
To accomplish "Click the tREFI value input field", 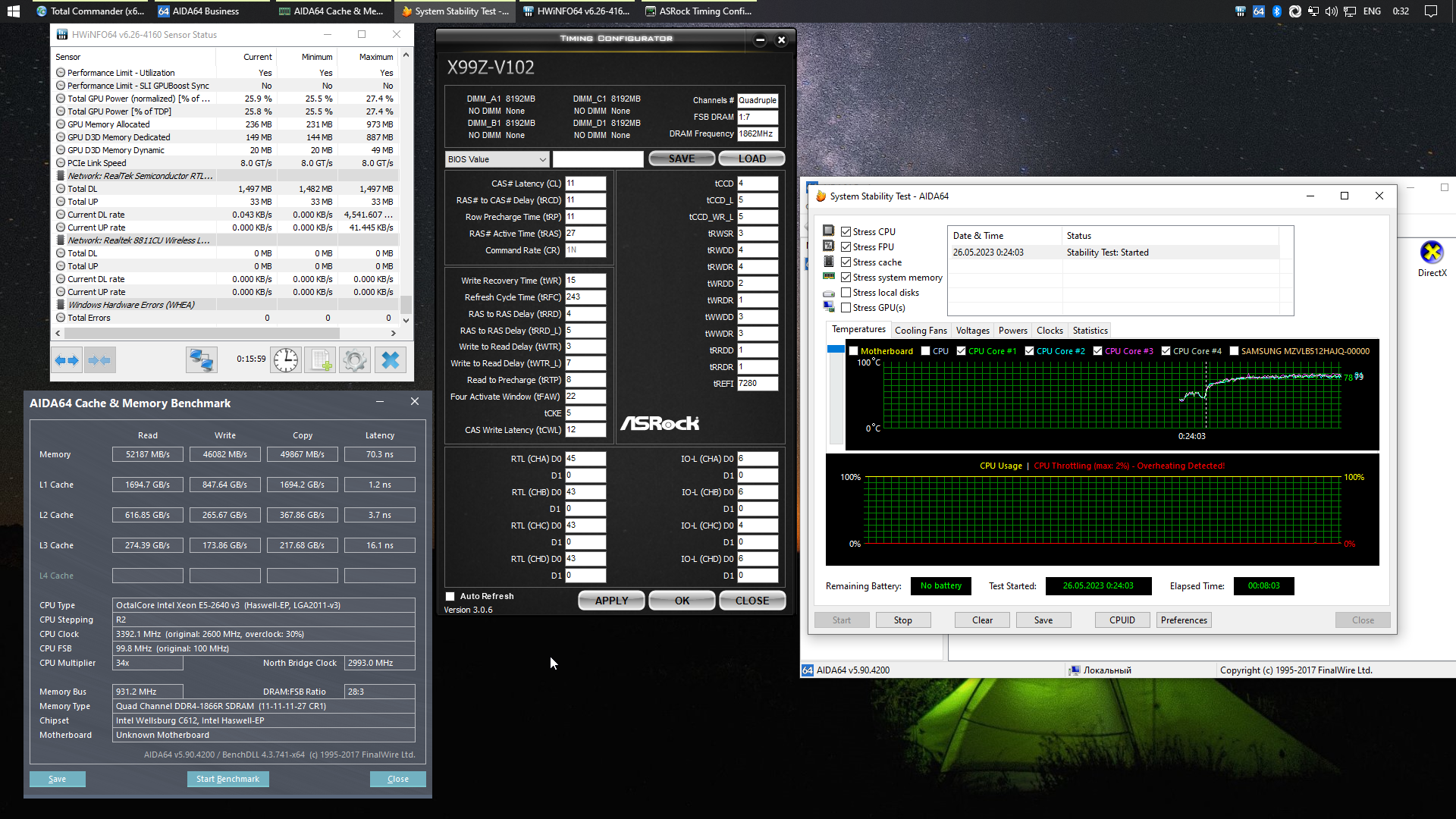I will (x=757, y=384).
